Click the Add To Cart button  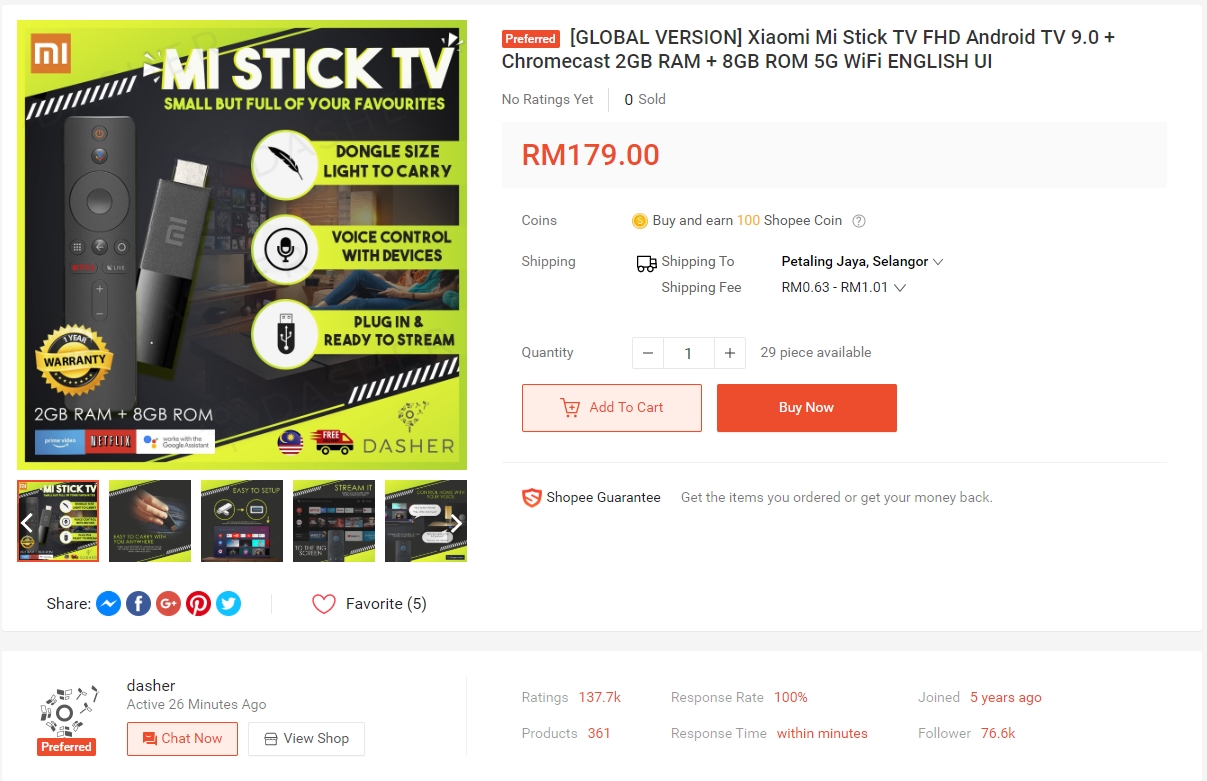tap(612, 408)
